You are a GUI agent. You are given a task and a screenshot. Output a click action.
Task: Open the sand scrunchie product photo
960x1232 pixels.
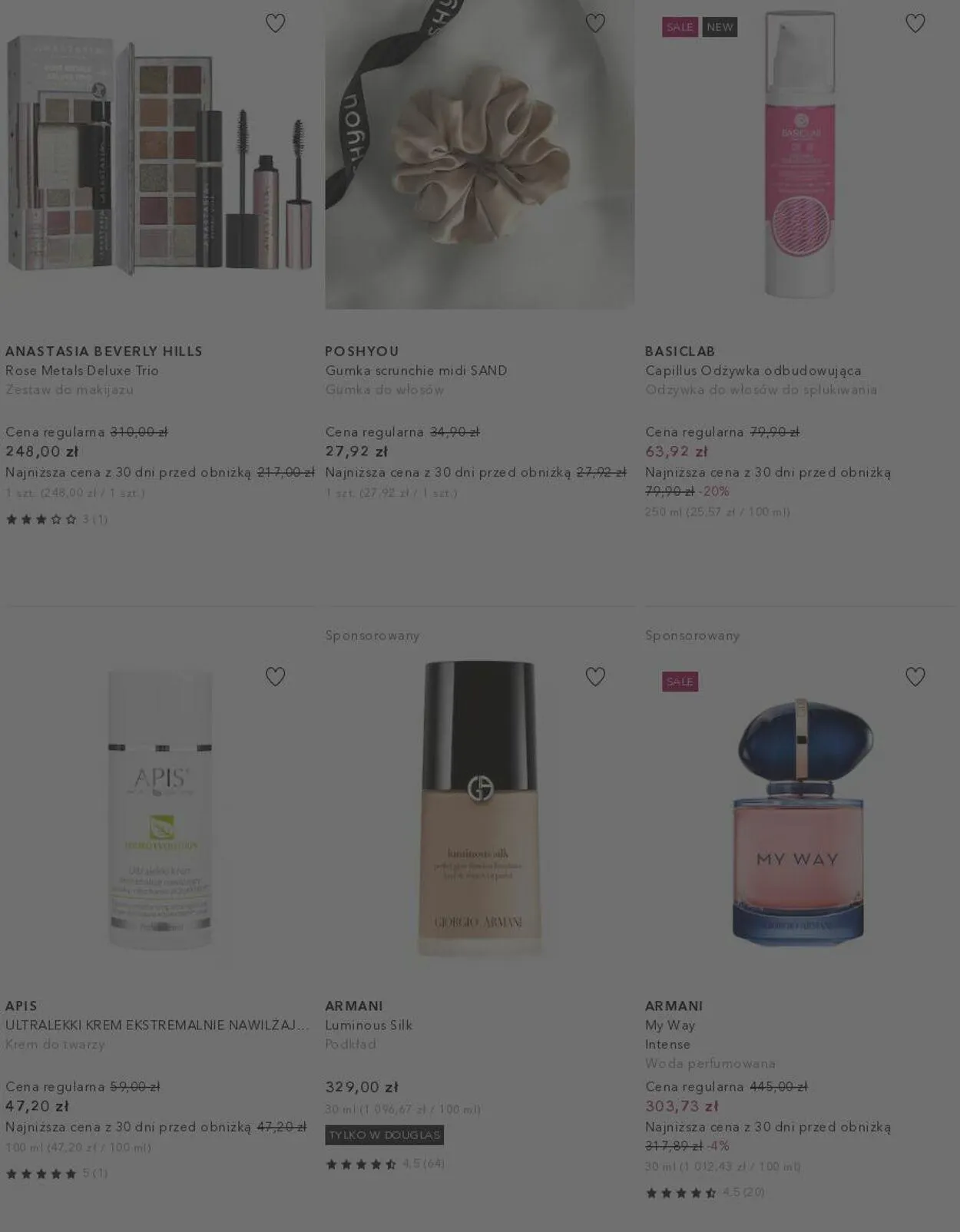click(x=479, y=154)
